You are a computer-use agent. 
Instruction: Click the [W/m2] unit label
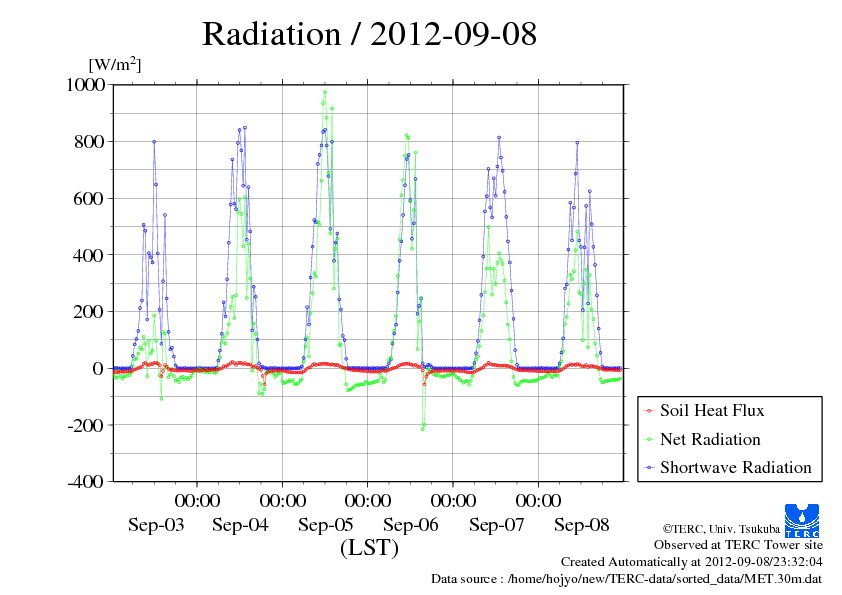pyautogui.click(x=115, y=64)
